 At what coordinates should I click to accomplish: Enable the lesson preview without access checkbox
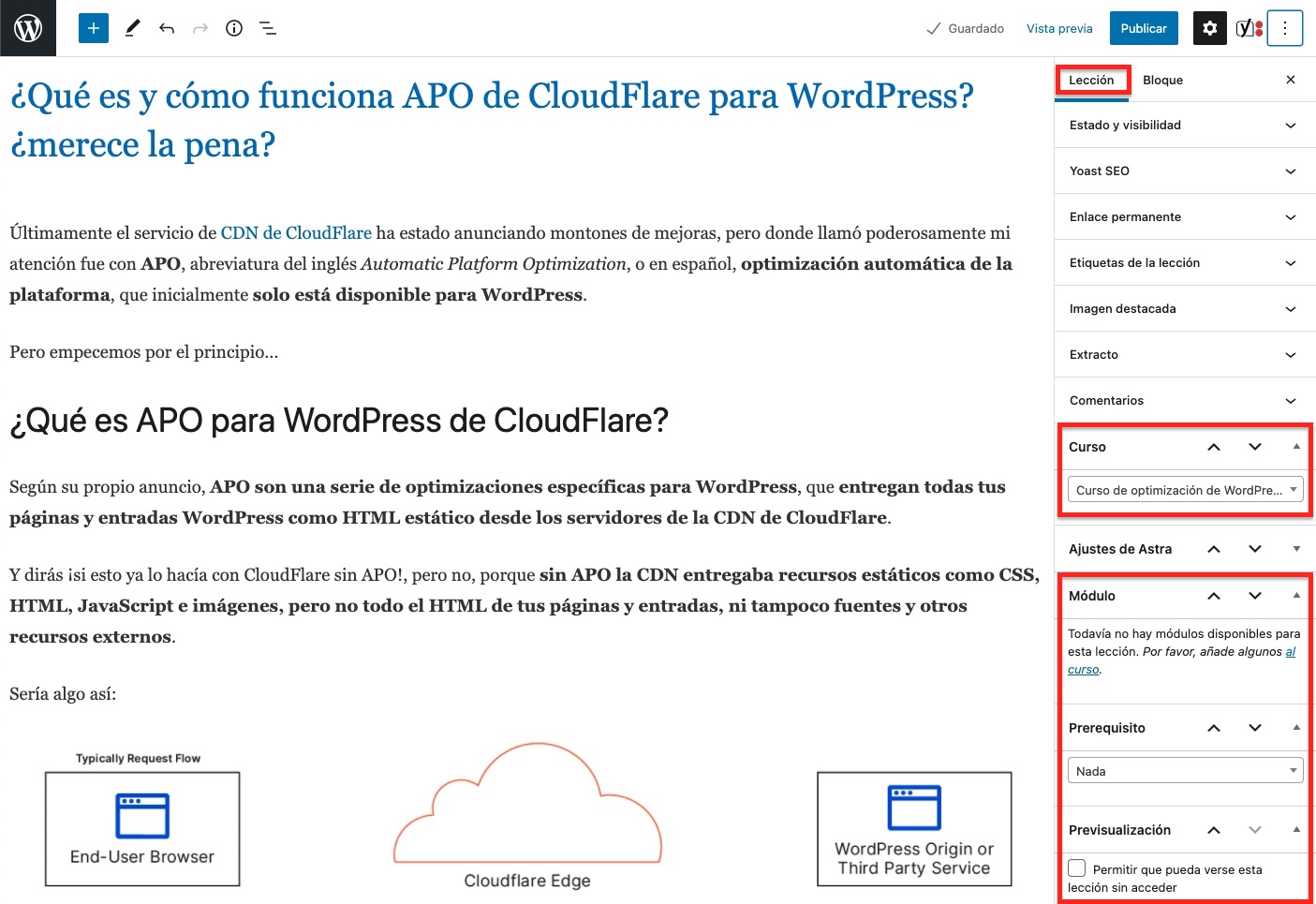1077,868
